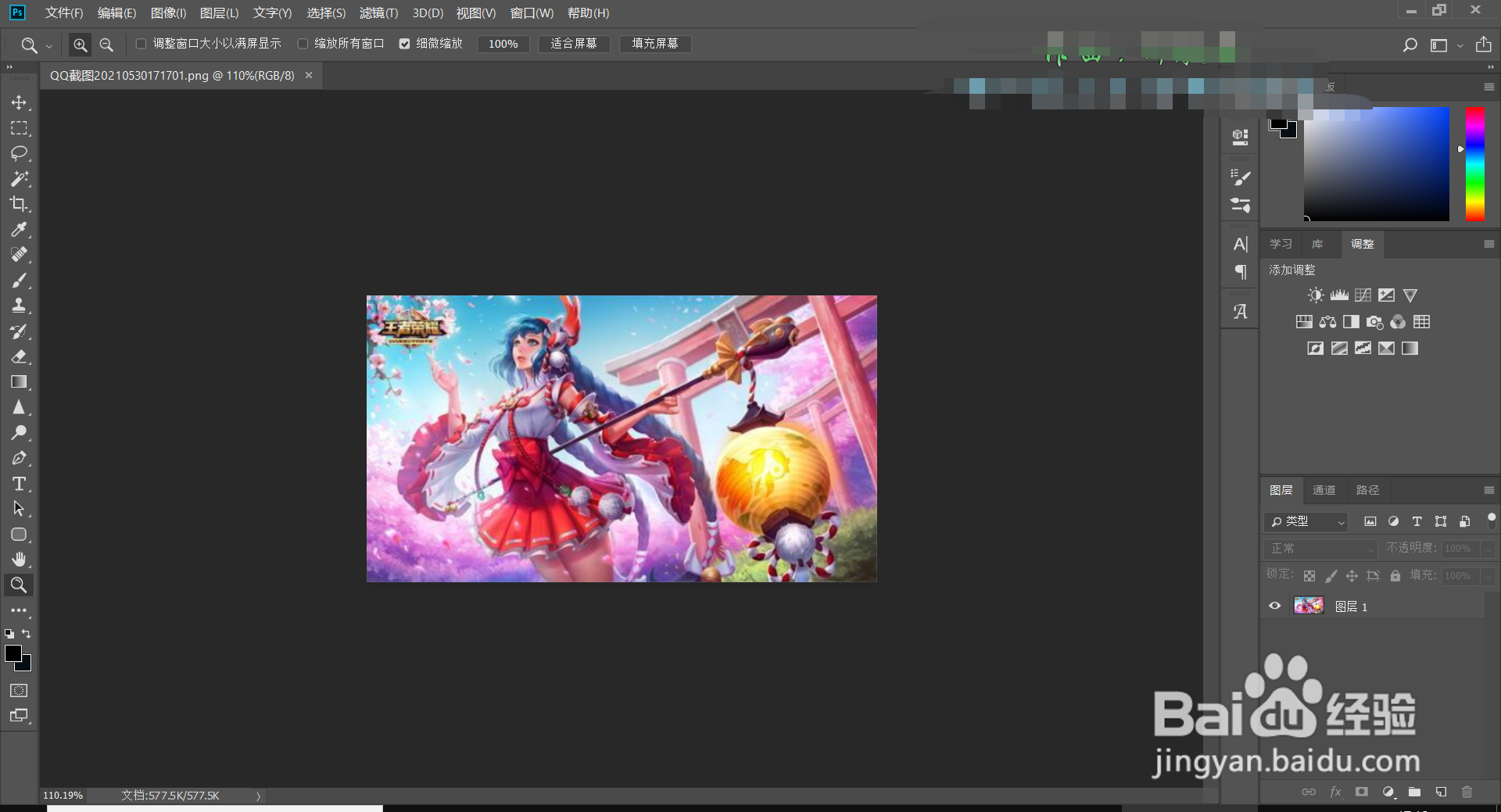Select the Pen tool
Viewport: 1501px width, 812px height.
click(x=19, y=458)
